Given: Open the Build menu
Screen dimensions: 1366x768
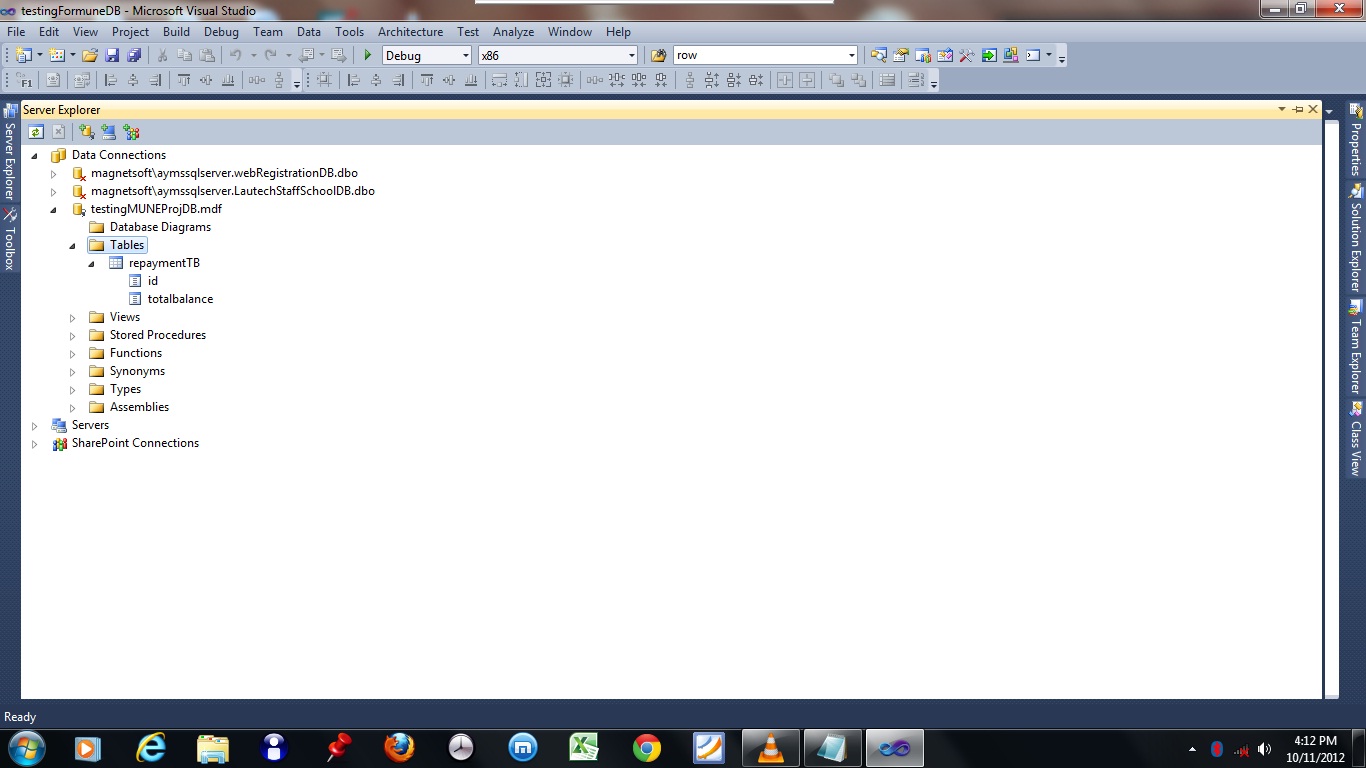Looking at the screenshot, I should (x=176, y=32).
